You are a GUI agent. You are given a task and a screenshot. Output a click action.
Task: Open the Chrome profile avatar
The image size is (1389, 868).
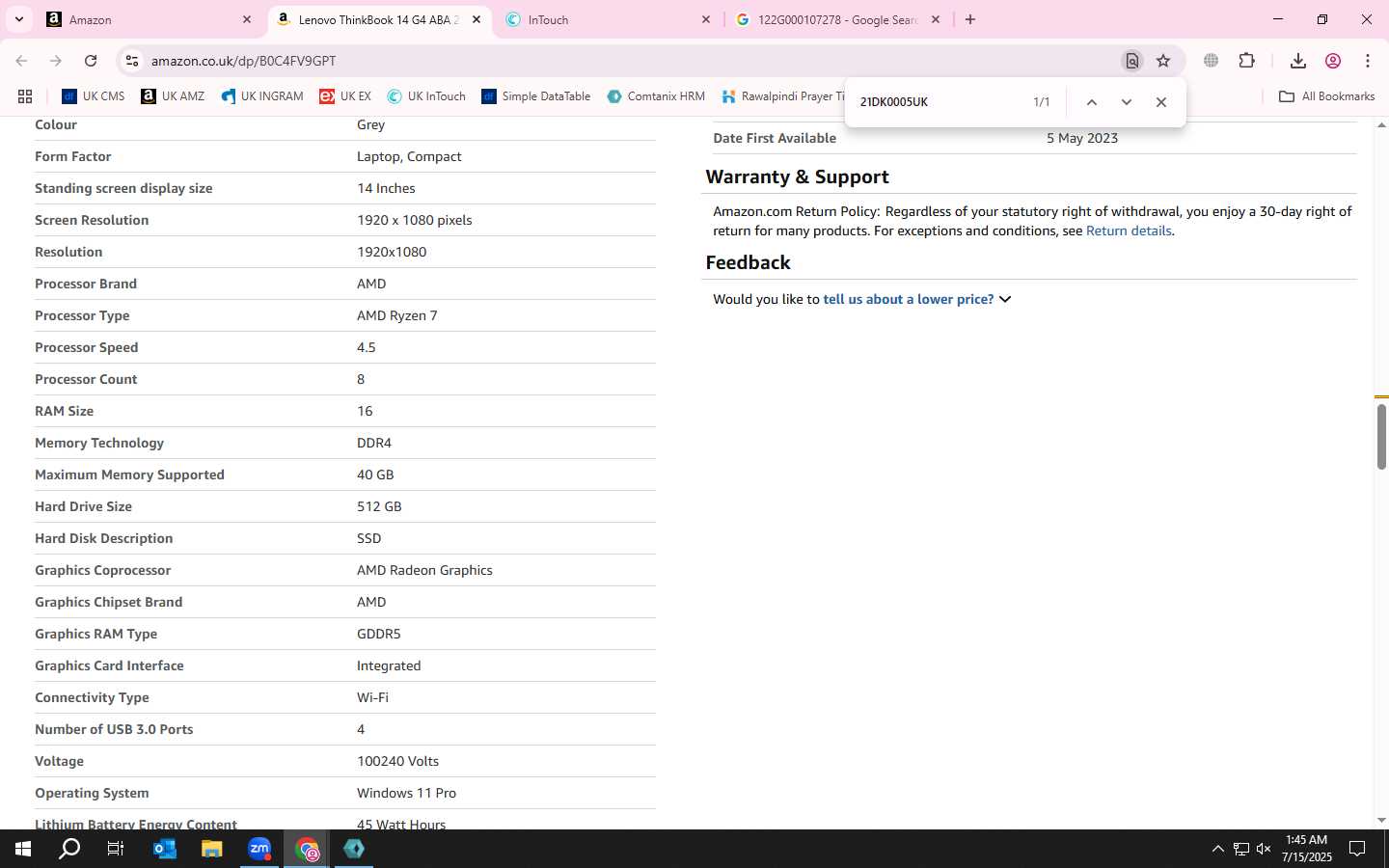coord(1333,61)
